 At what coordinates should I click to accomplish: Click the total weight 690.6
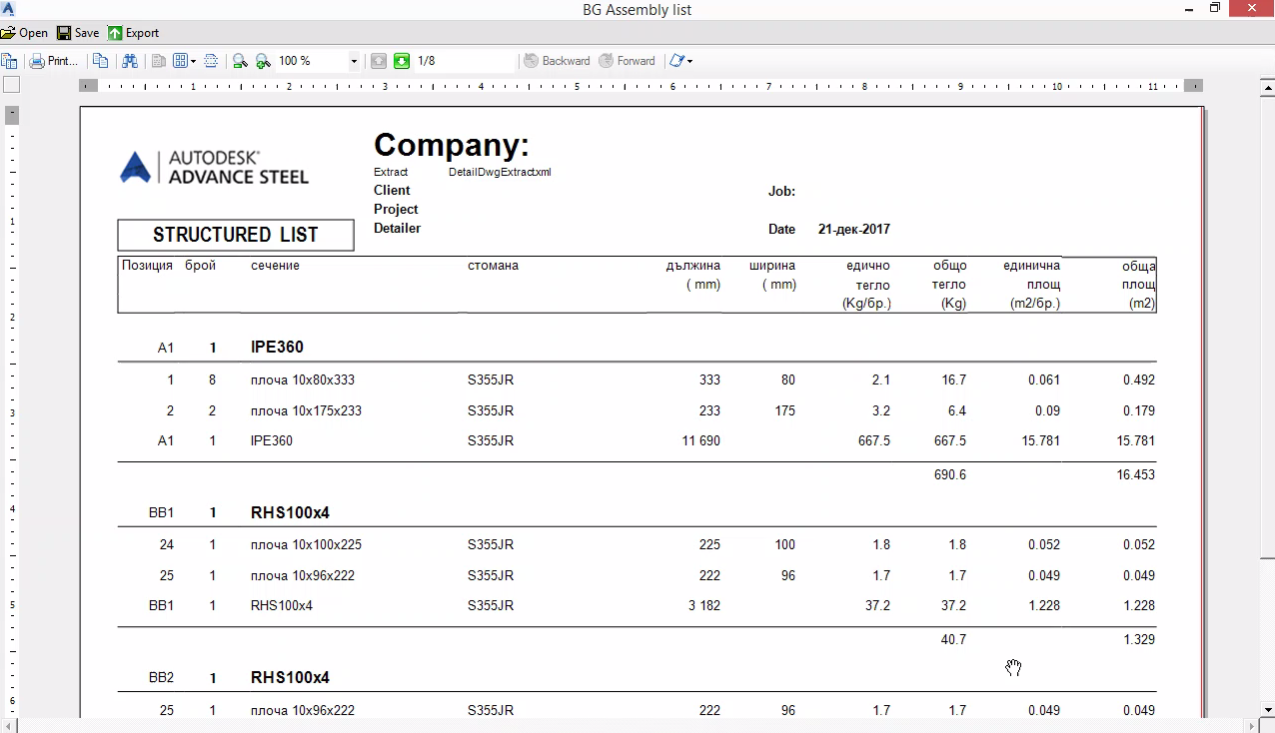(x=950, y=475)
